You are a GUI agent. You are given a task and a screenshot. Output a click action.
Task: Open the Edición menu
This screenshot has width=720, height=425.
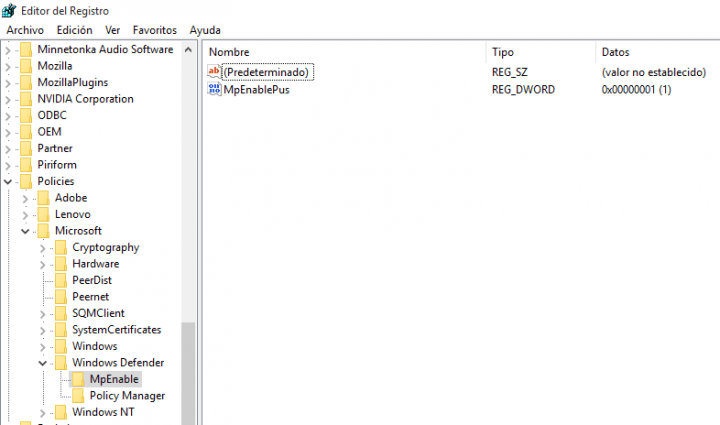tap(74, 30)
